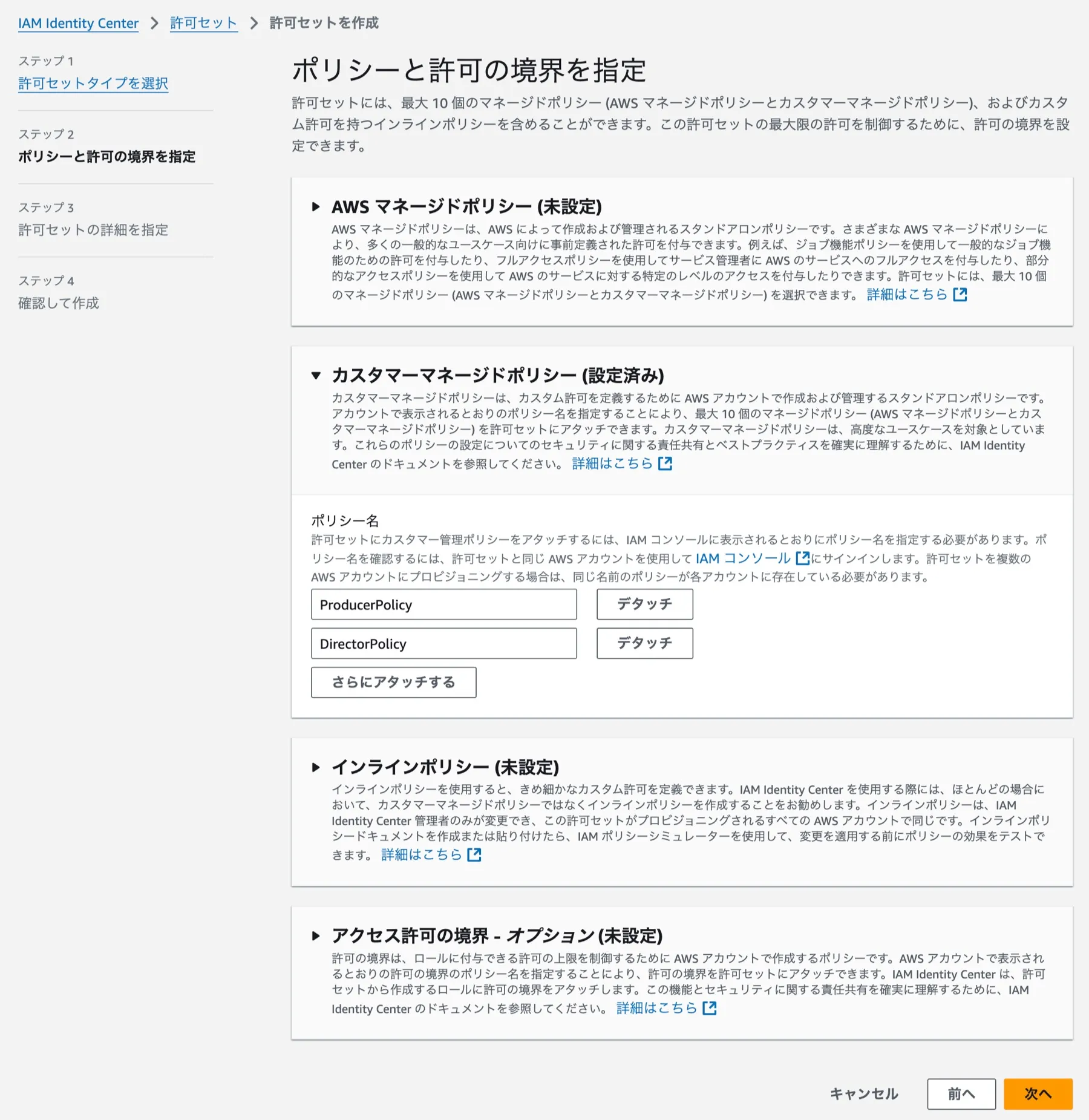Click external link icon in カスタマーマネージドポリシー description

[x=665, y=463]
